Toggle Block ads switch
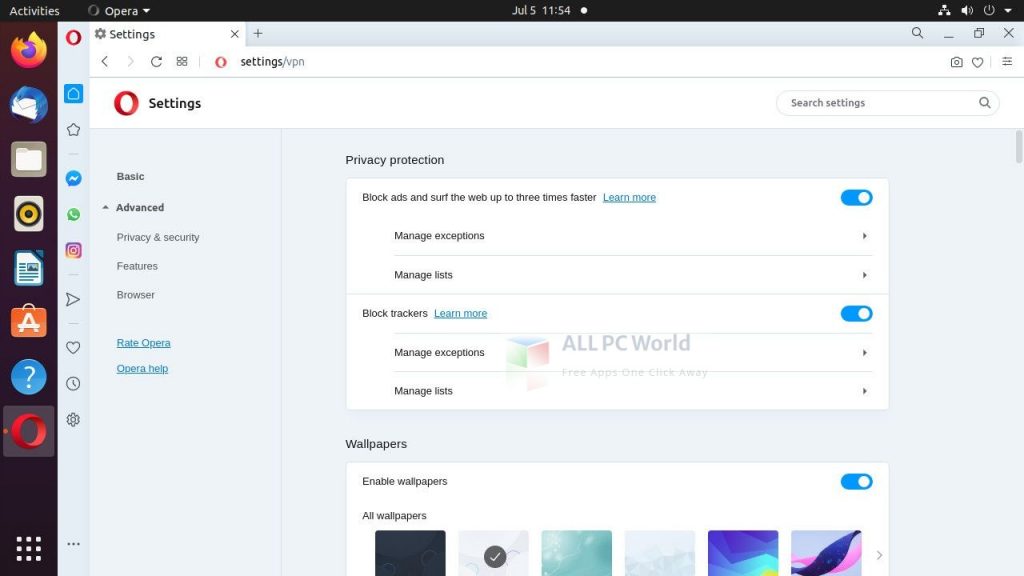Image resolution: width=1024 pixels, height=576 pixels. click(x=856, y=197)
